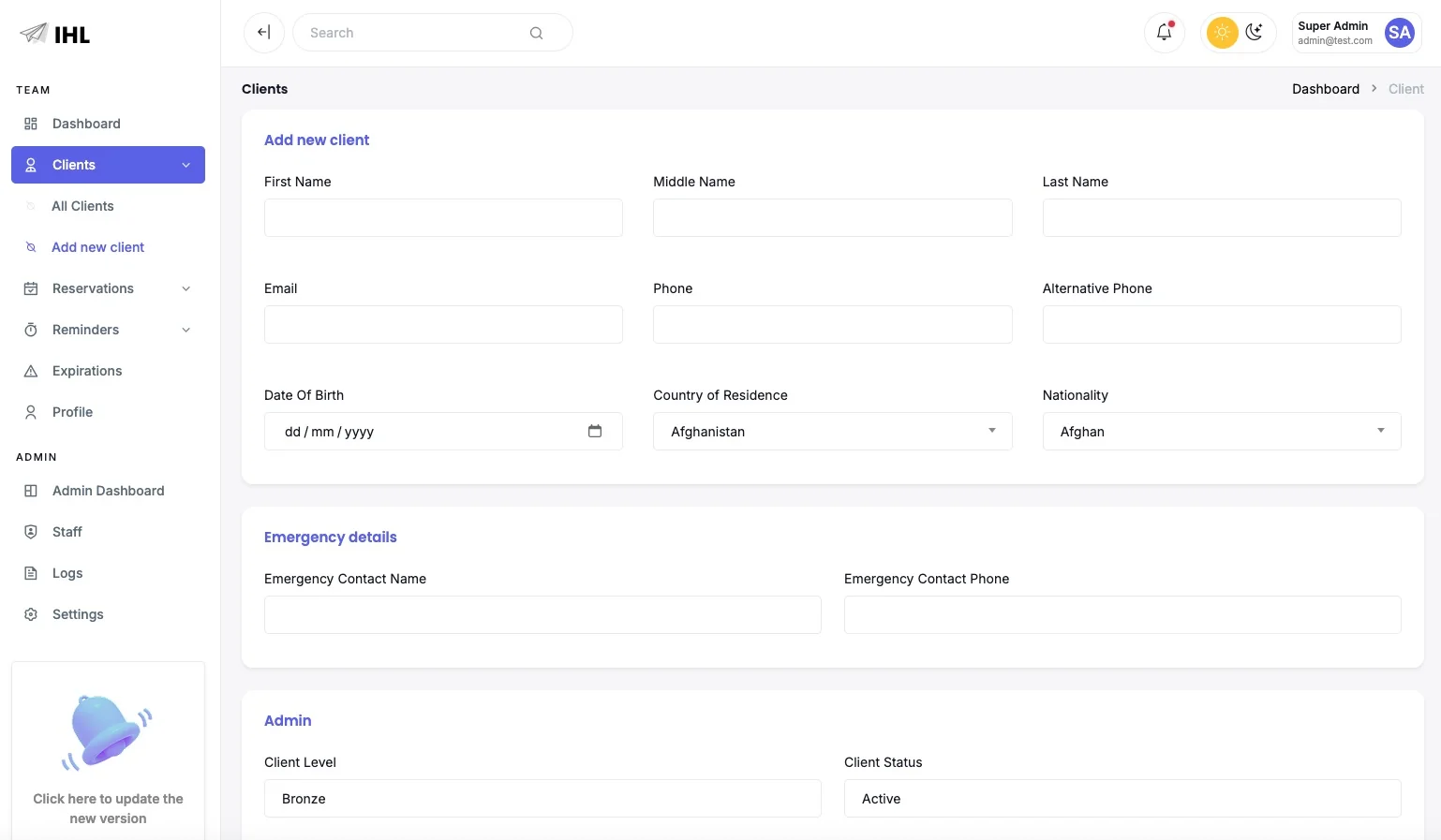Image resolution: width=1441 pixels, height=840 pixels.
Task: Click the Emergency Contact Phone field
Action: point(1122,614)
